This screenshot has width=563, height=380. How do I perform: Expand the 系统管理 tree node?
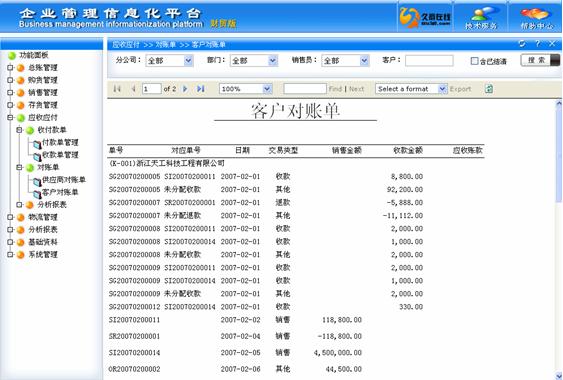(10, 255)
